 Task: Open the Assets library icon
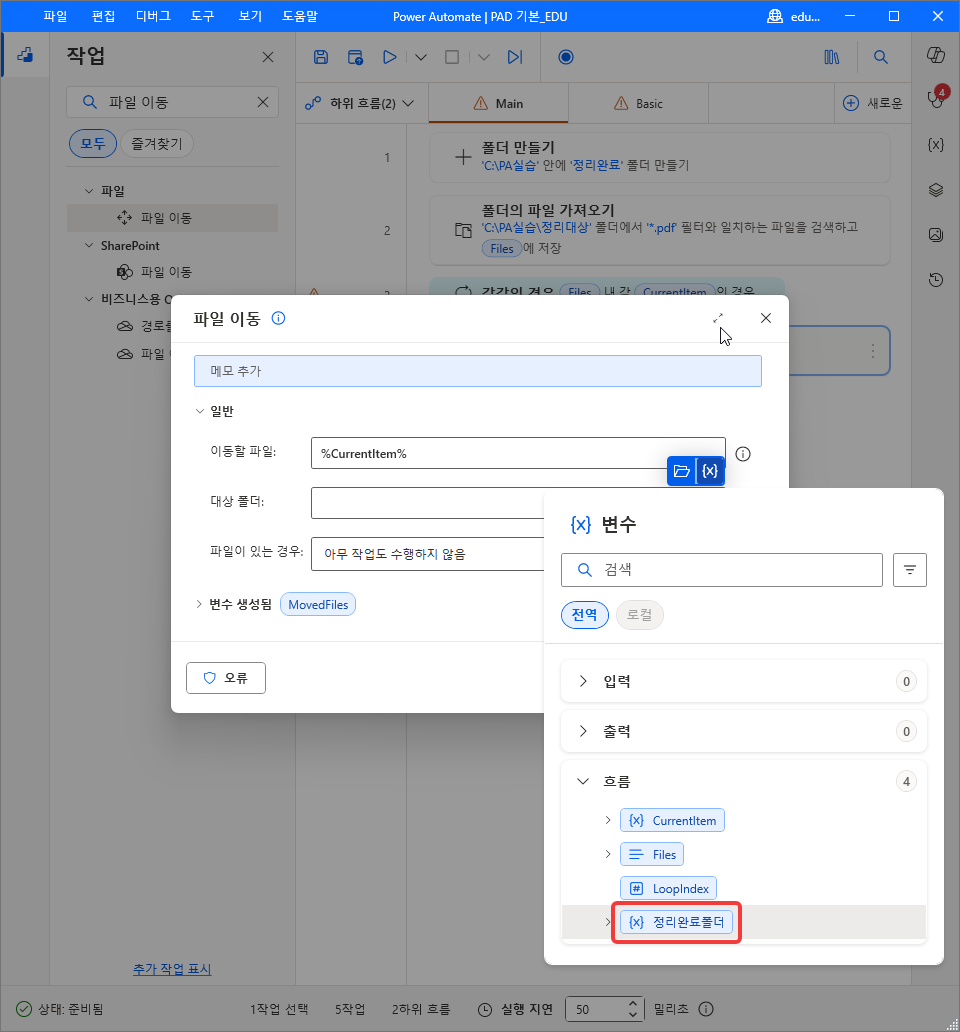(832, 57)
